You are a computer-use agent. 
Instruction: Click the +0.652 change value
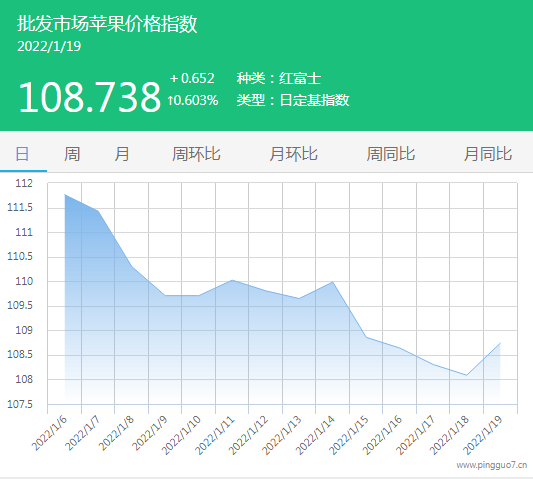pos(192,79)
